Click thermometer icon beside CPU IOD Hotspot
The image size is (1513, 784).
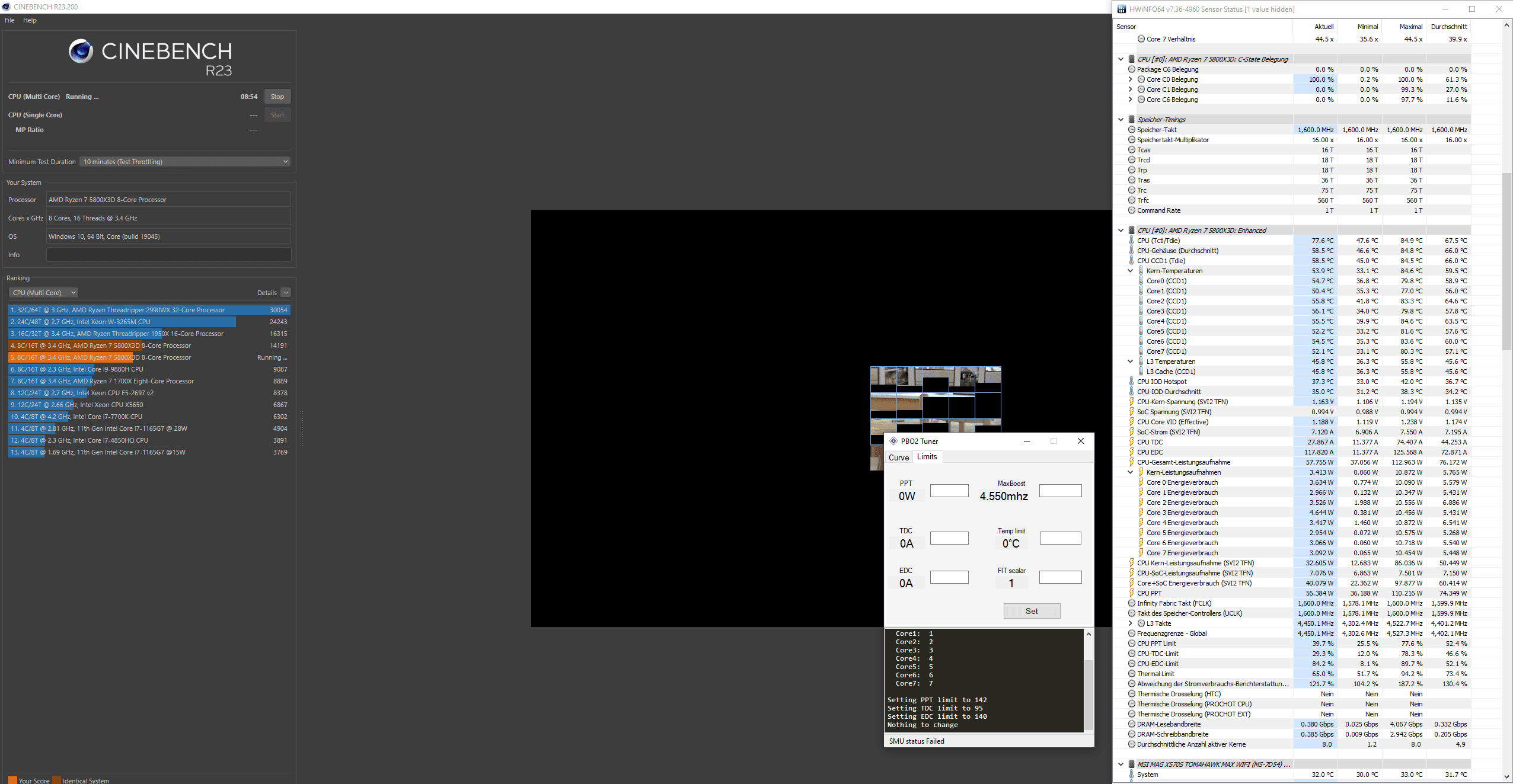tap(1132, 382)
